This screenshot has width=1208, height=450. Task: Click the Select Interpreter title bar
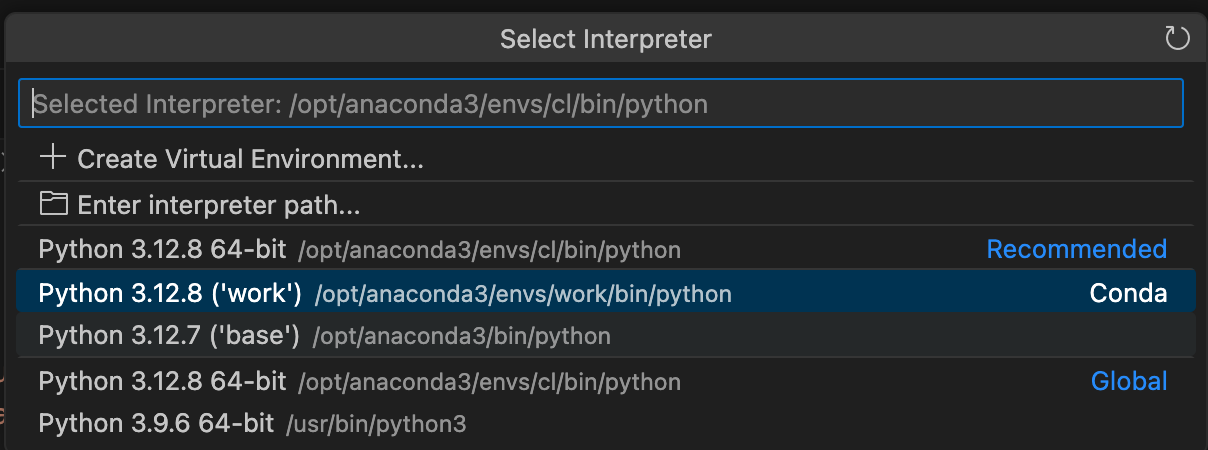(605, 39)
